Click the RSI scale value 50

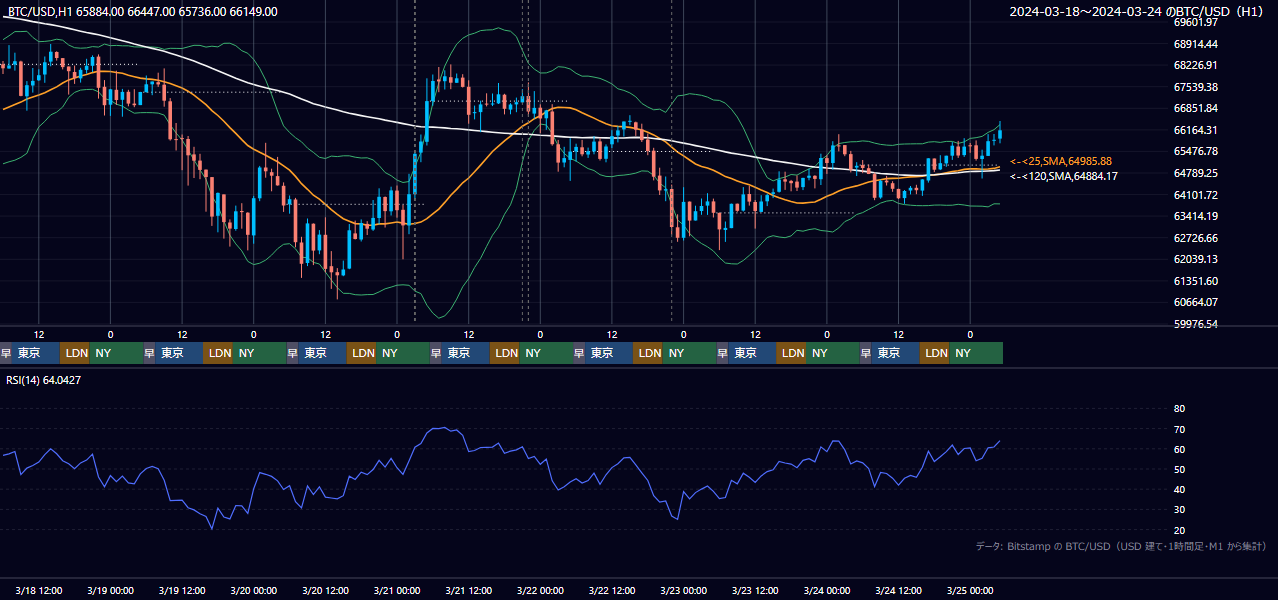(x=1179, y=469)
